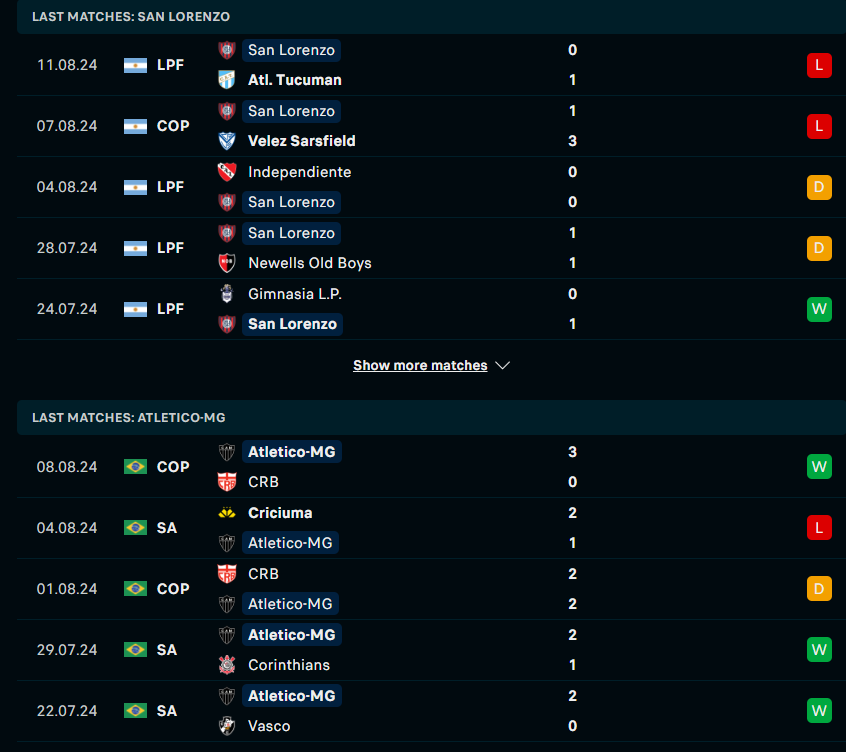The image size is (846, 752).
Task: Click the Corinthians club crest
Action: click(227, 665)
